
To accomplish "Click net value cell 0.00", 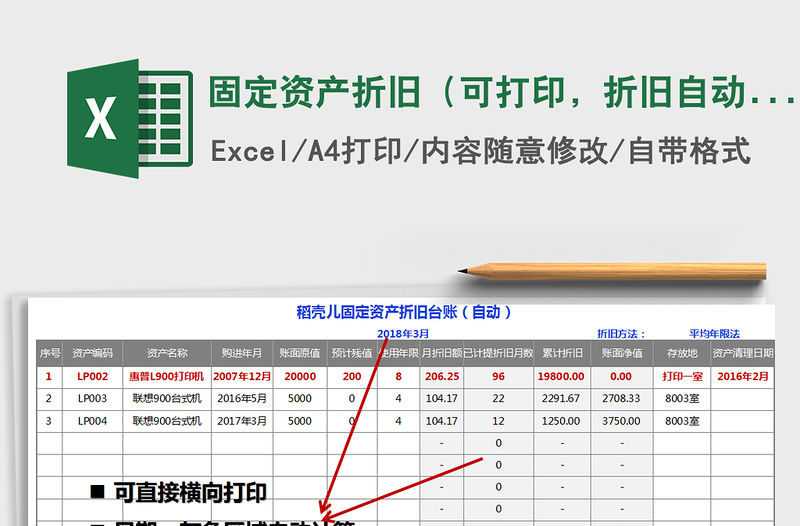I will click(621, 377).
